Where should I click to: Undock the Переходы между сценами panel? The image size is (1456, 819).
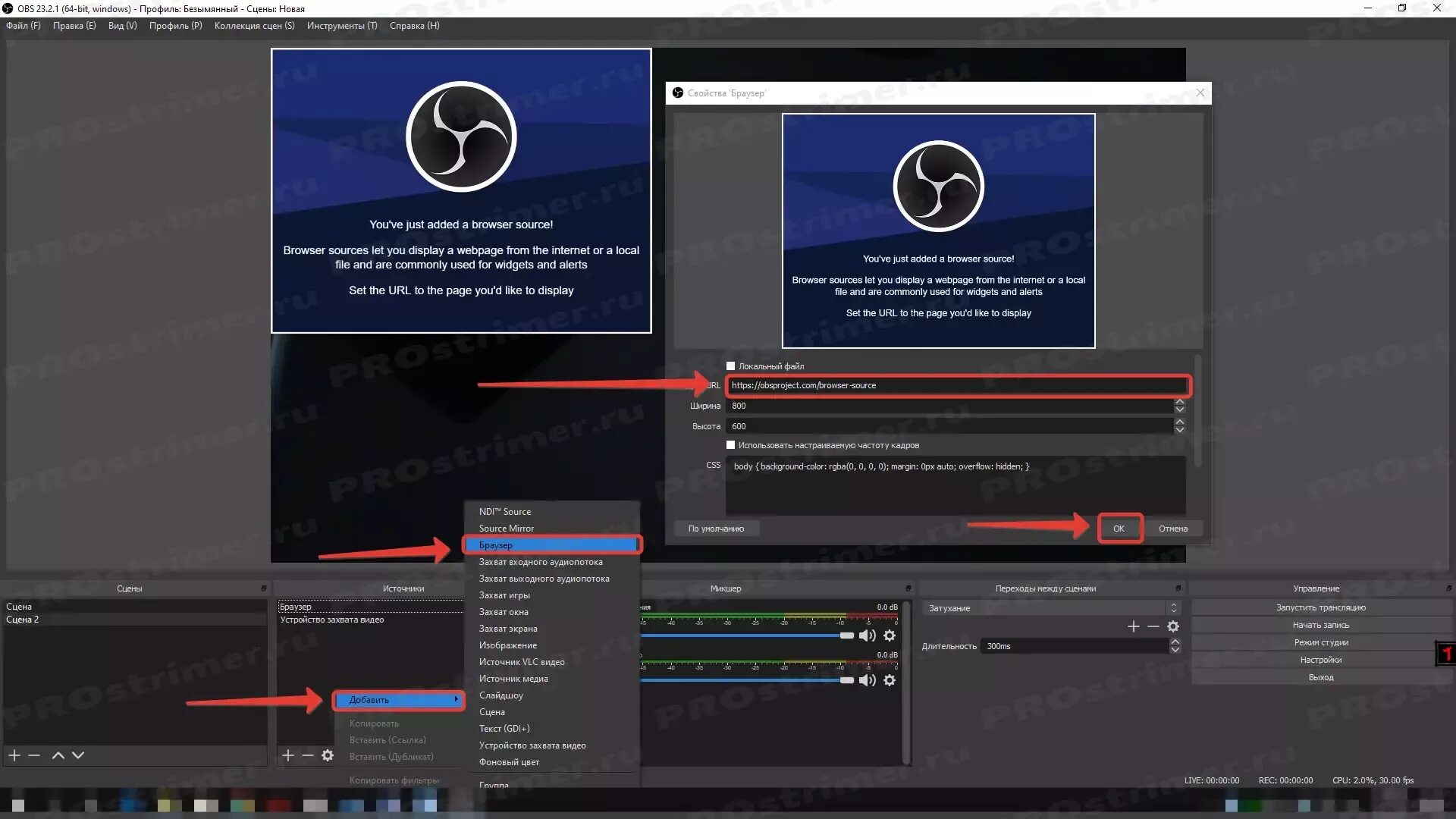[1178, 588]
